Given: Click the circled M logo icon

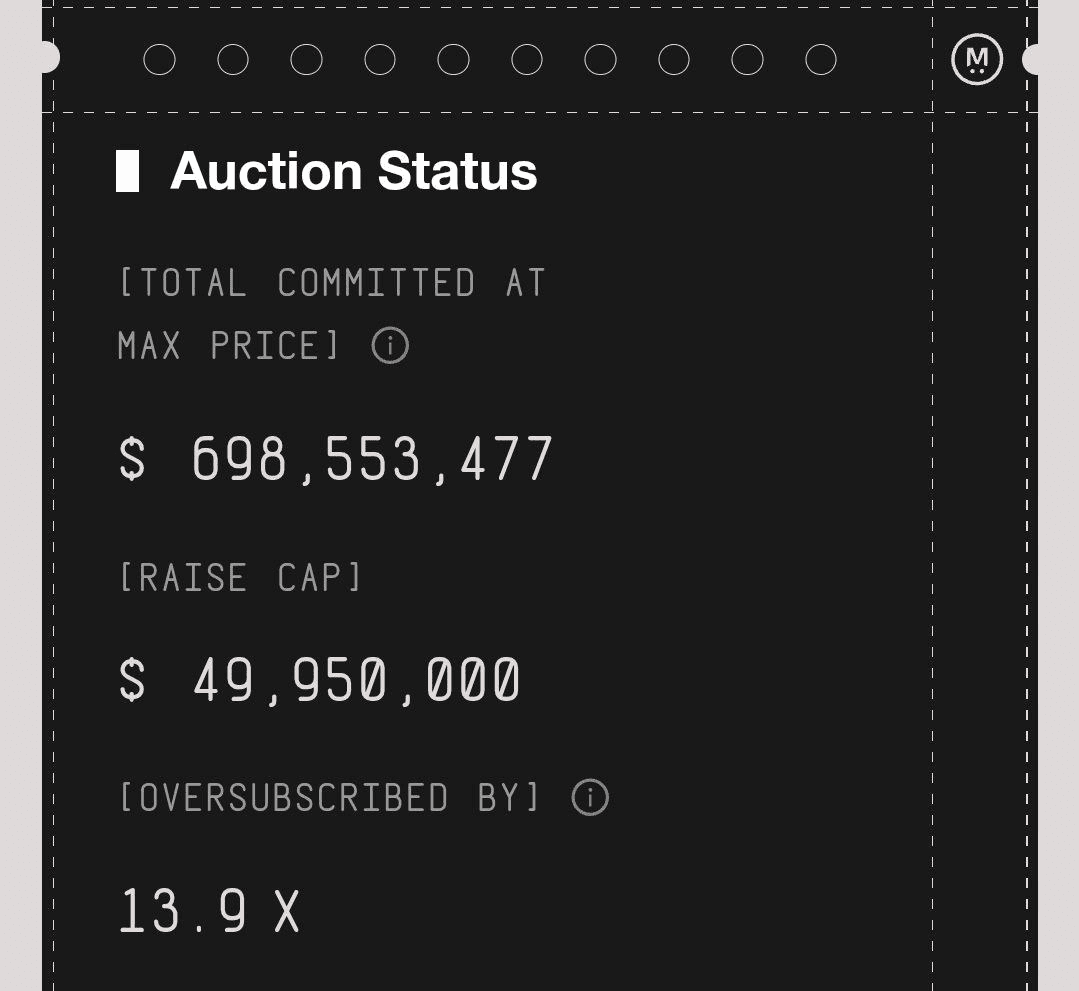Looking at the screenshot, I should tap(977, 60).
